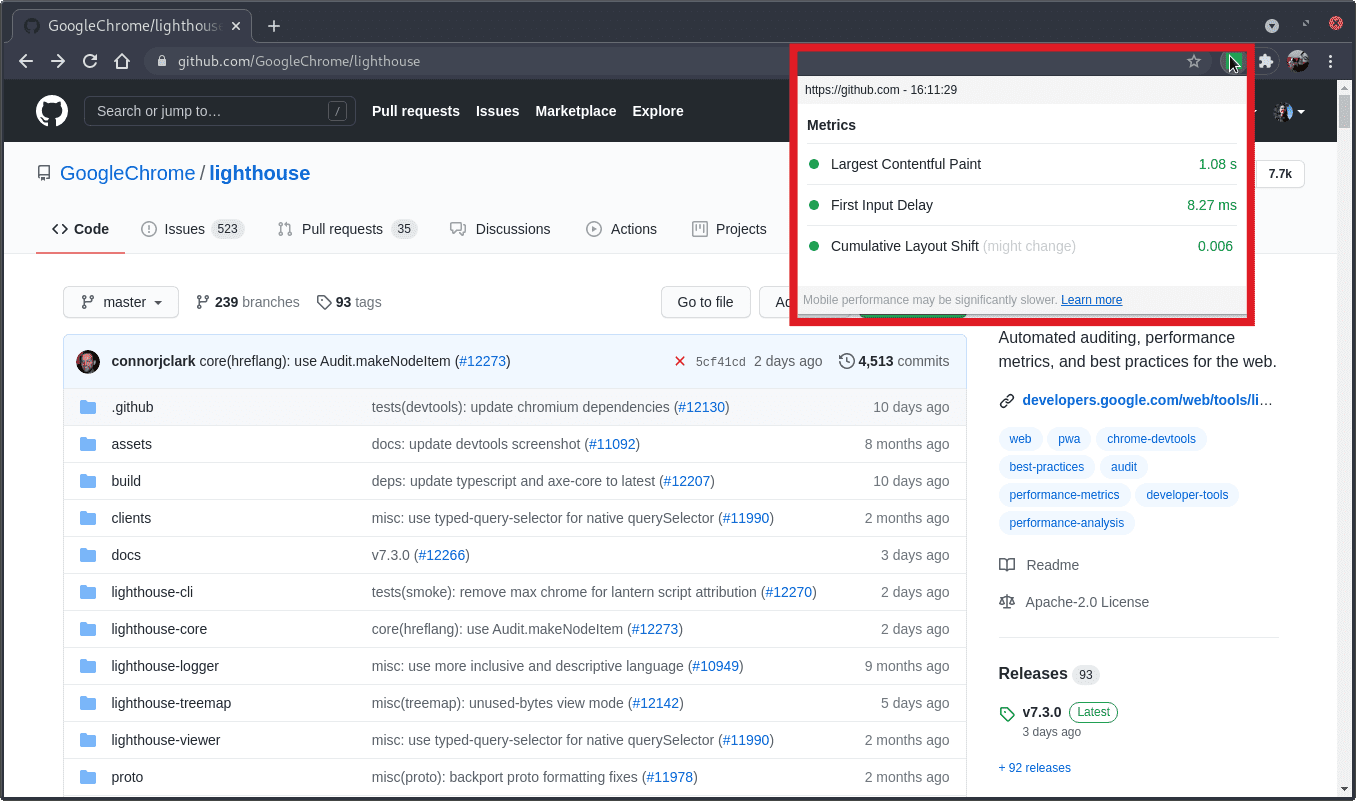This screenshot has width=1356, height=801.
Task: Click the browser forward arrow
Action: pyautogui.click(x=58, y=61)
